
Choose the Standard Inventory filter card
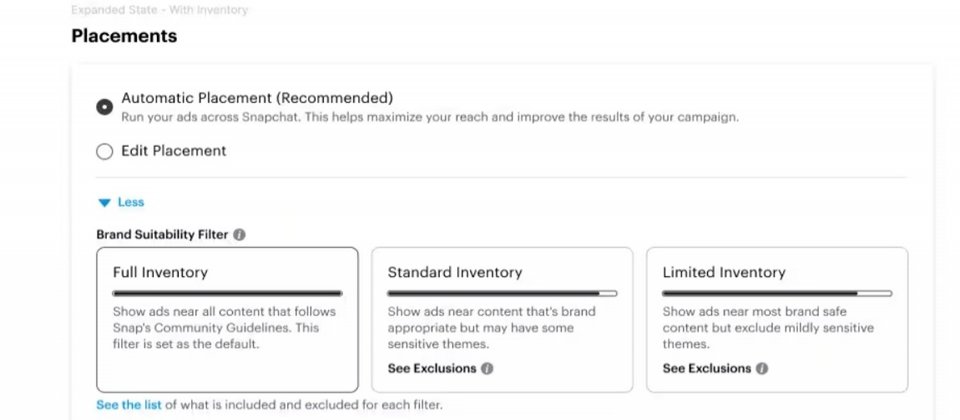[502, 320]
